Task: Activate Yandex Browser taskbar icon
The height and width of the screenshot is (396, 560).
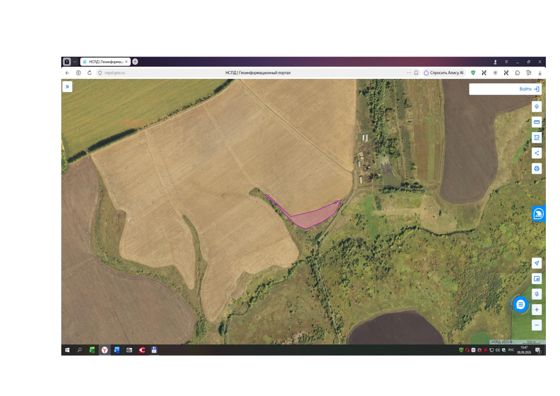Action: tap(104, 350)
